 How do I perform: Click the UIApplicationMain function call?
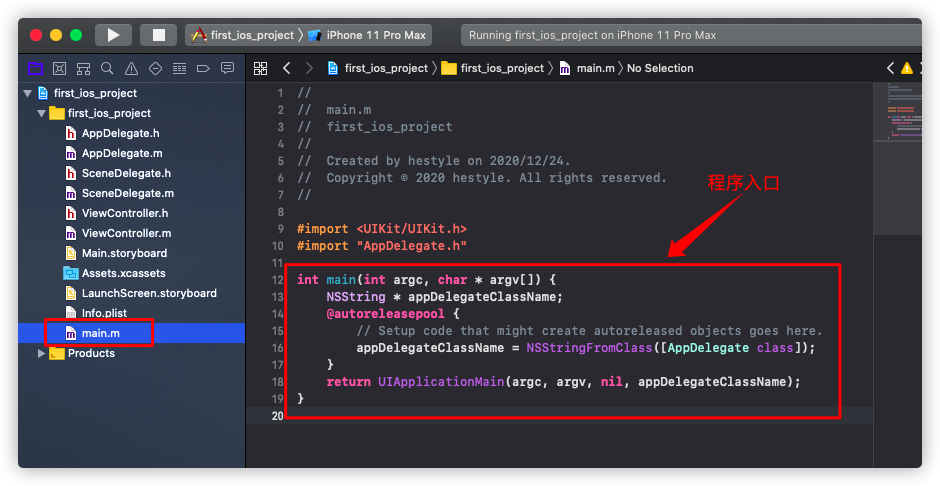pyautogui.click(x=441, y=382)
